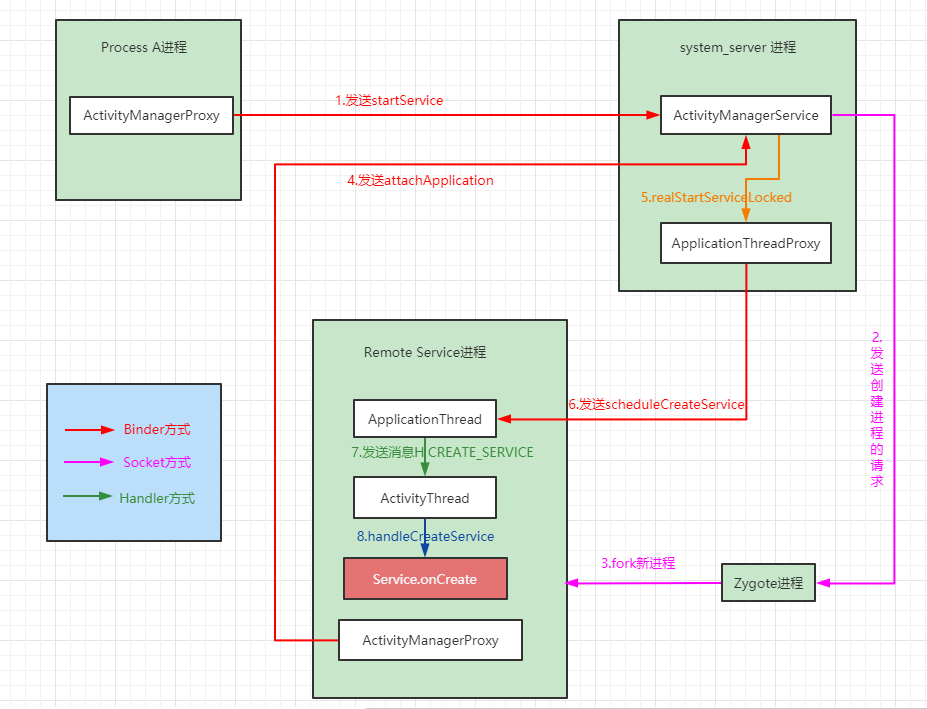The height and width of the screenshot is (709, 927).
Task: Select the Socket方式 legend entry
Action: [157, 462]
